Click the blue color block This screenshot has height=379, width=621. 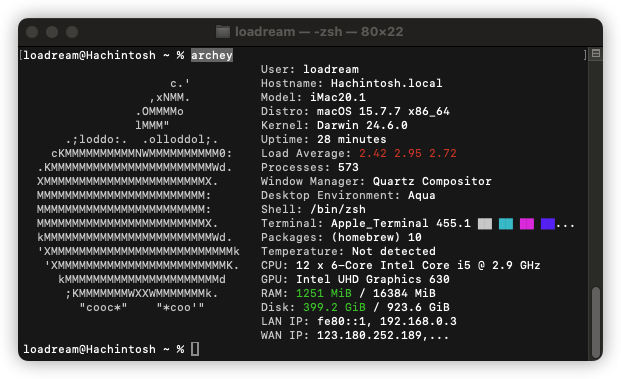pyautogui.click(x=548, y=224)
